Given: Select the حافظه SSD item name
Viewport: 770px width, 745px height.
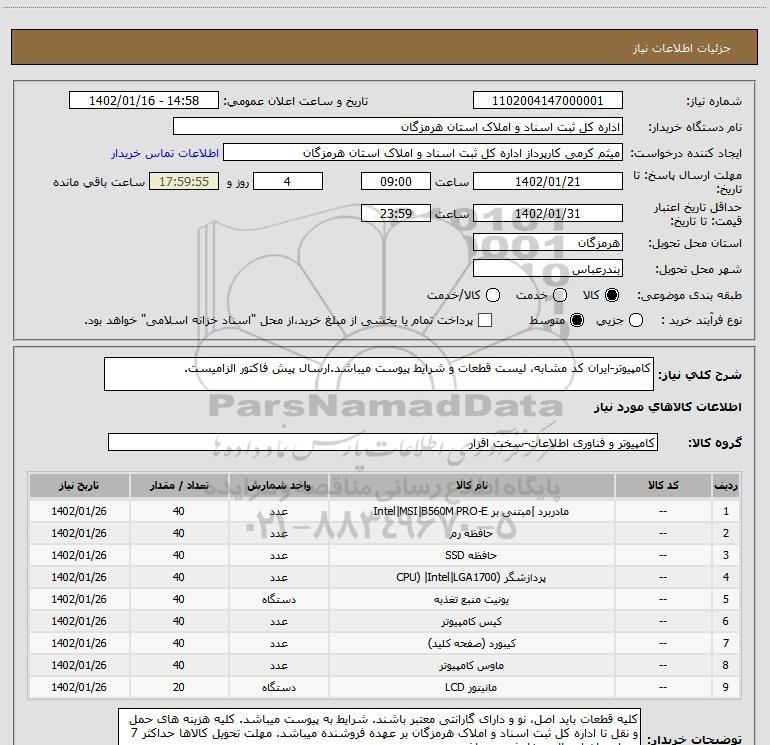Looking at the screenshot, I should [x=471, y=555].
